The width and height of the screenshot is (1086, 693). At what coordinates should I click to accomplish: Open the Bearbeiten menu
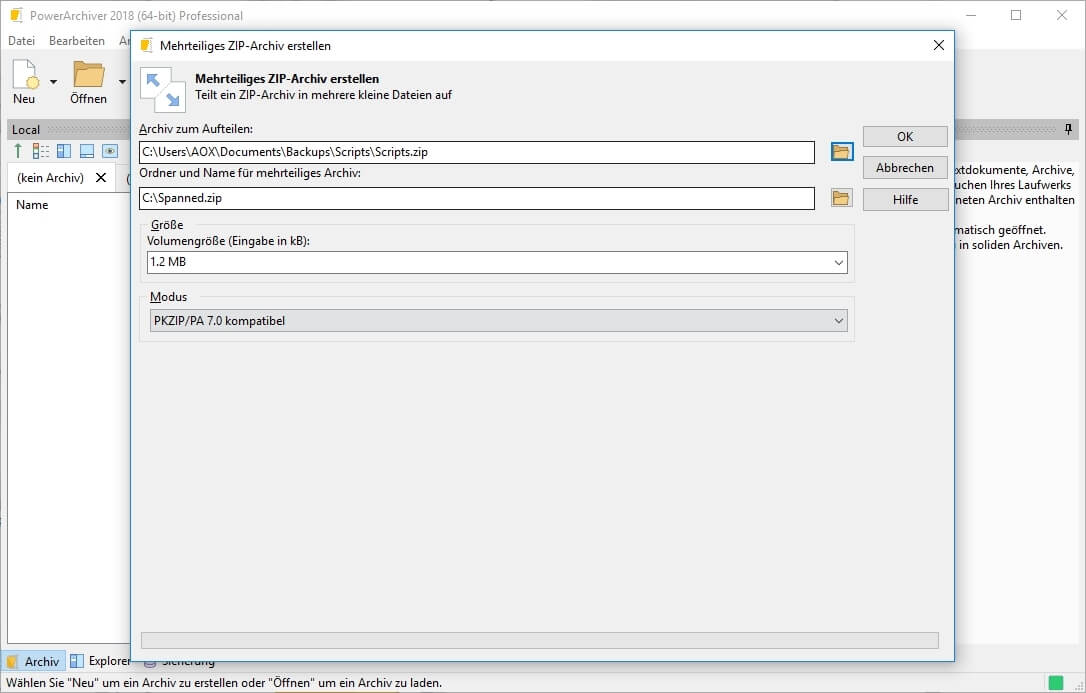coord(77,41)
